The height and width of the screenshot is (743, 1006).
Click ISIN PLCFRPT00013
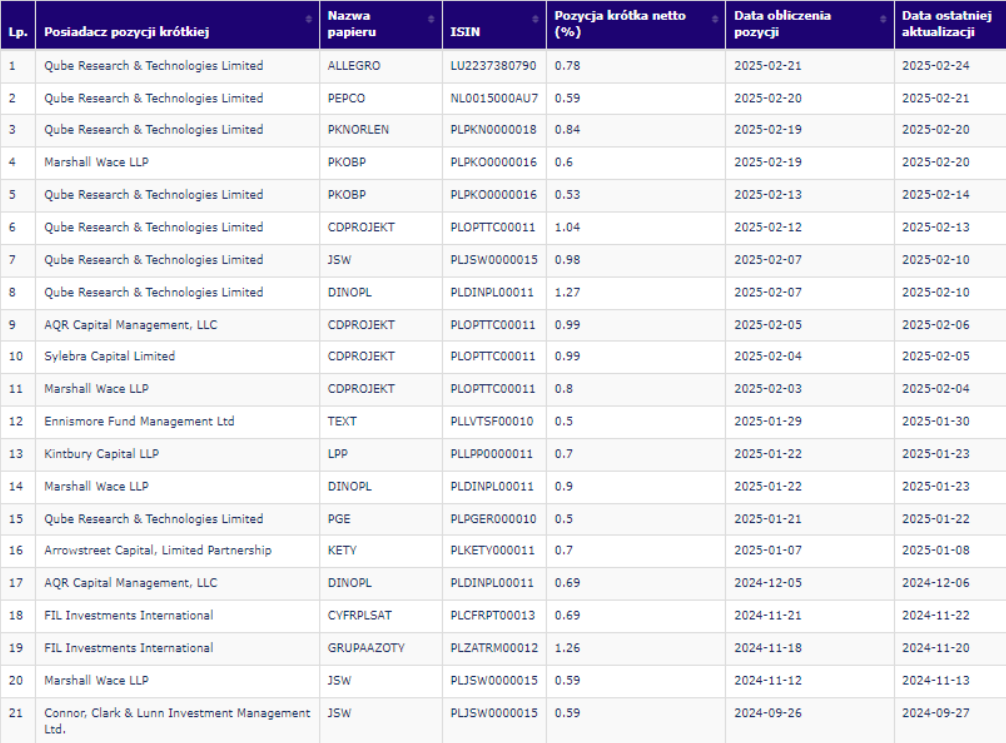point(492,615)
